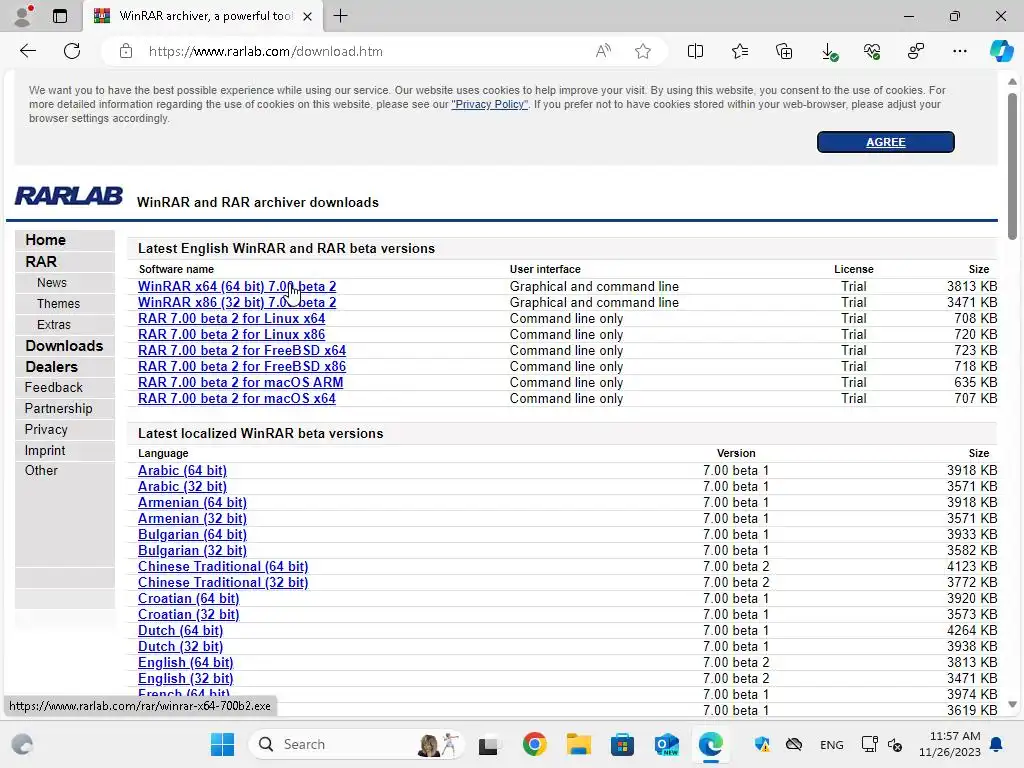
Task: Download WinRAR x64 7.00 beta 2
Action: (237, 287)
